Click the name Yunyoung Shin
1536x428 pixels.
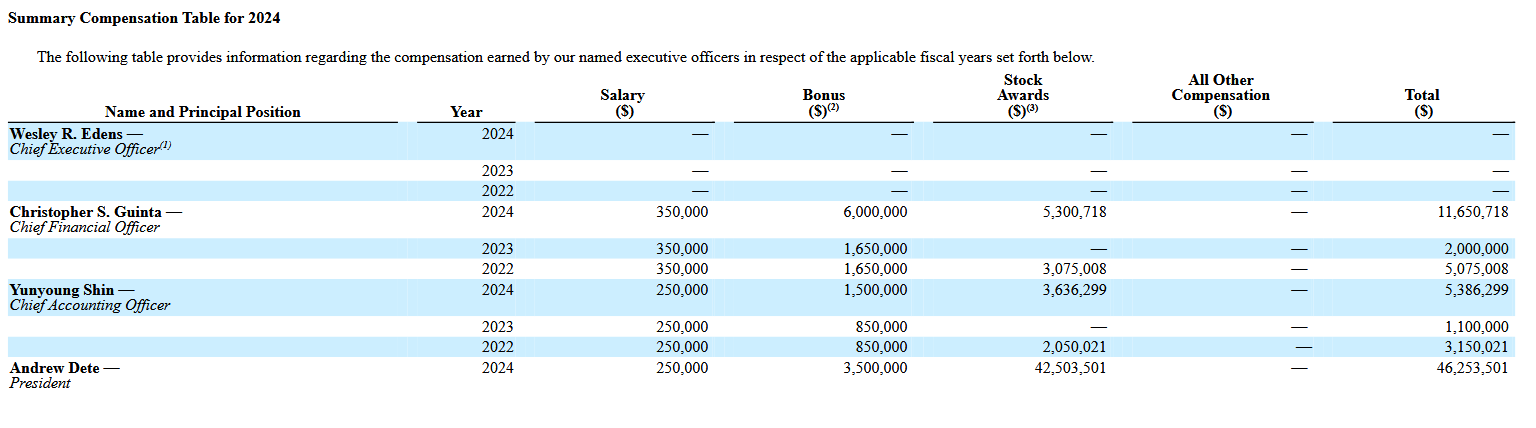pyautogui.click(x=62, y=290)
